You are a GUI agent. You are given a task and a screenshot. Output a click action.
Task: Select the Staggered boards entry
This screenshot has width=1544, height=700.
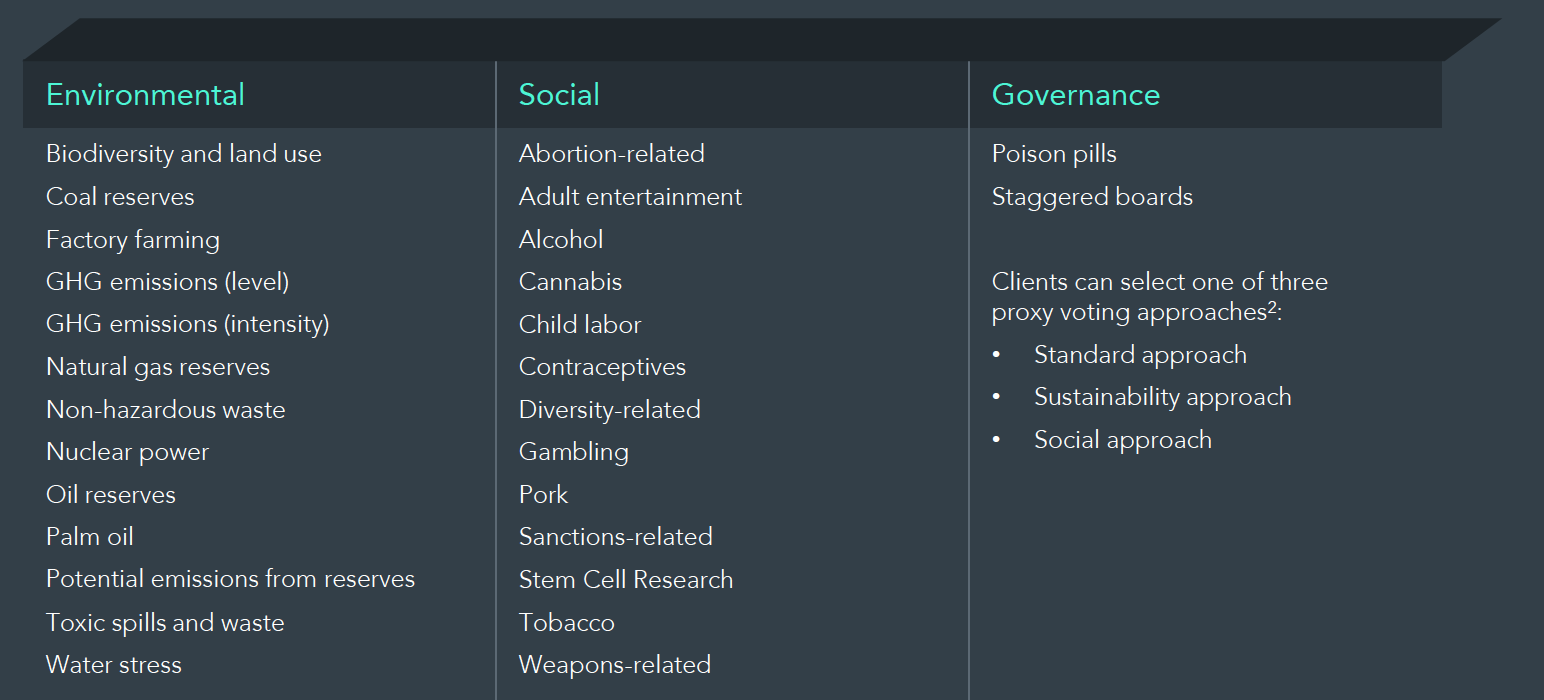[1092, 197]
